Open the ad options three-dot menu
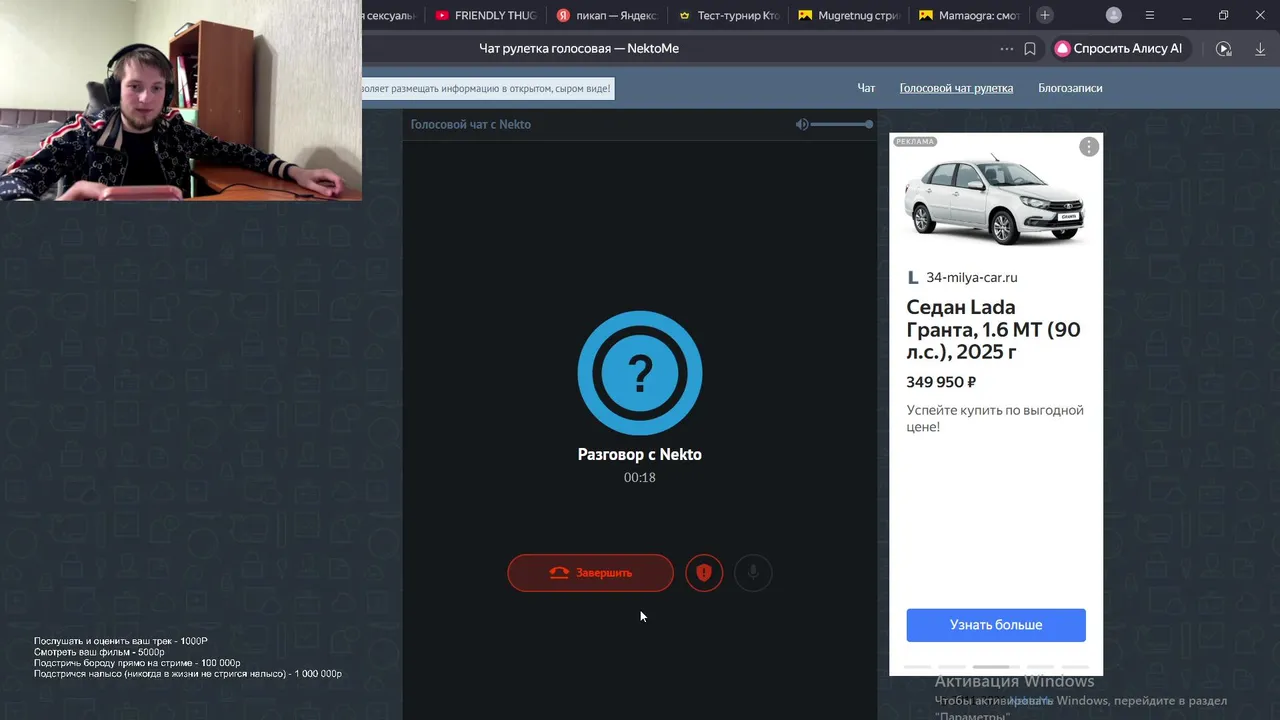The image size is (1280, 720). click(x=1089, y=147)
